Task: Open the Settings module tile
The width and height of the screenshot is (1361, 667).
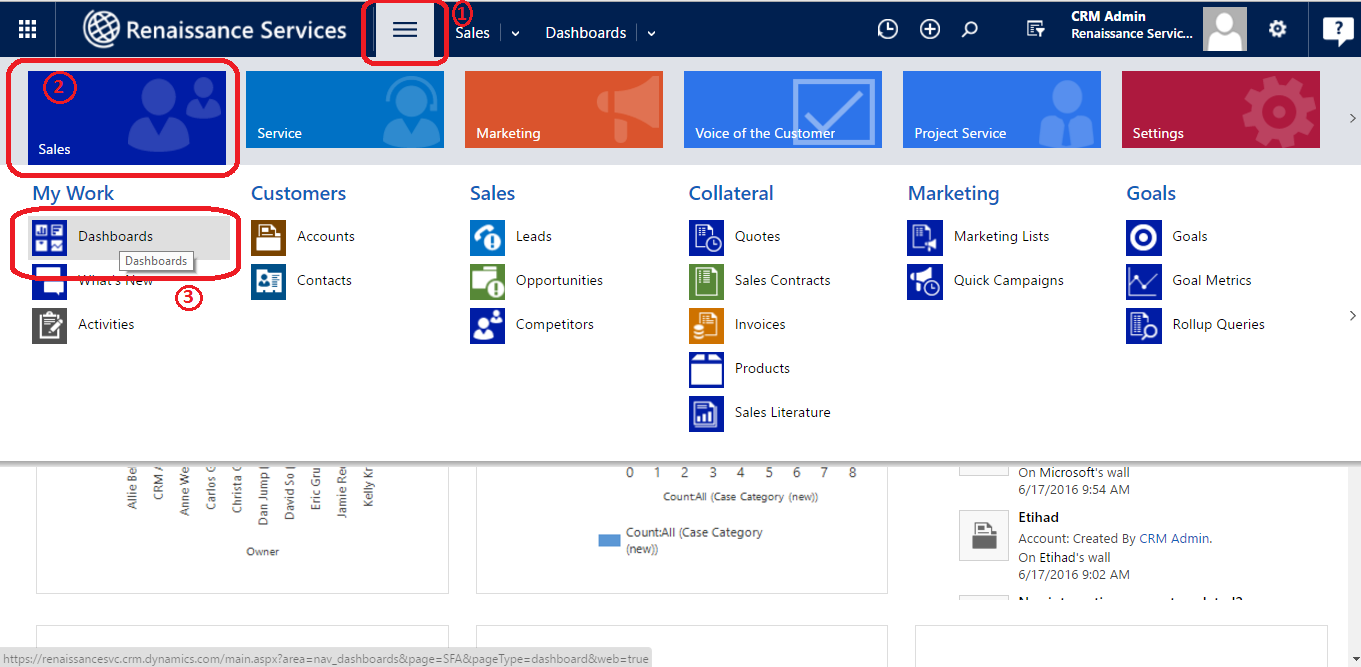Action: point(1220,110)
